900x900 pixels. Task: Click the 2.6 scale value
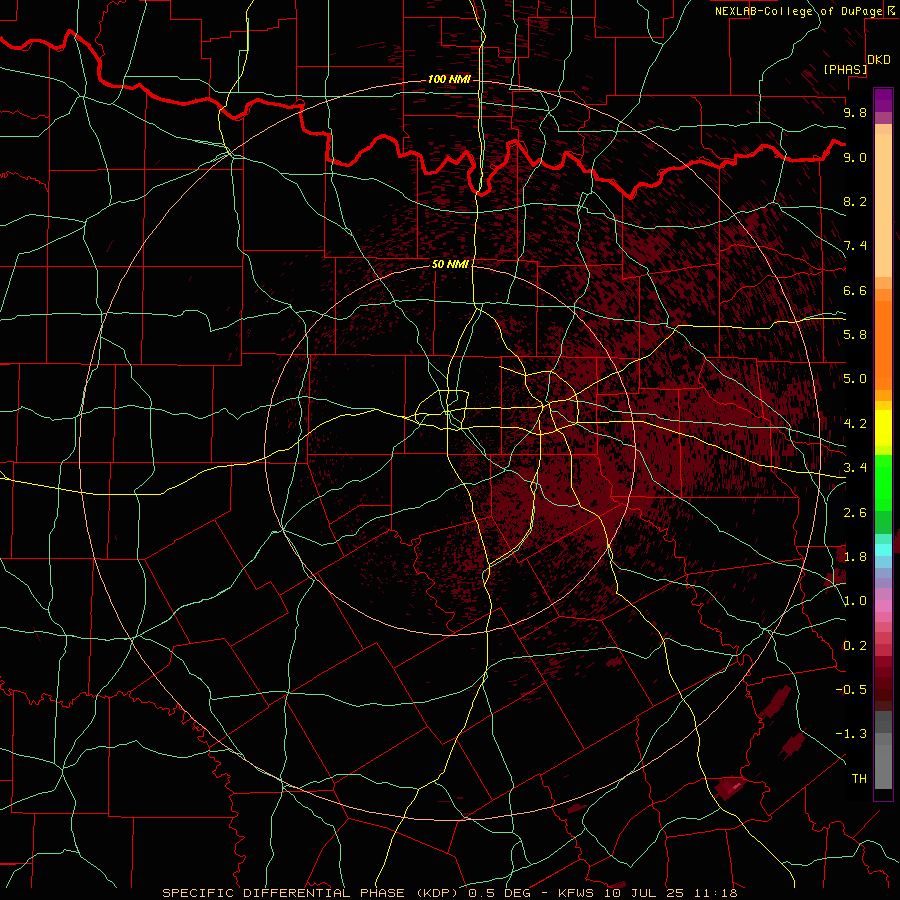(x=855, y=513)
